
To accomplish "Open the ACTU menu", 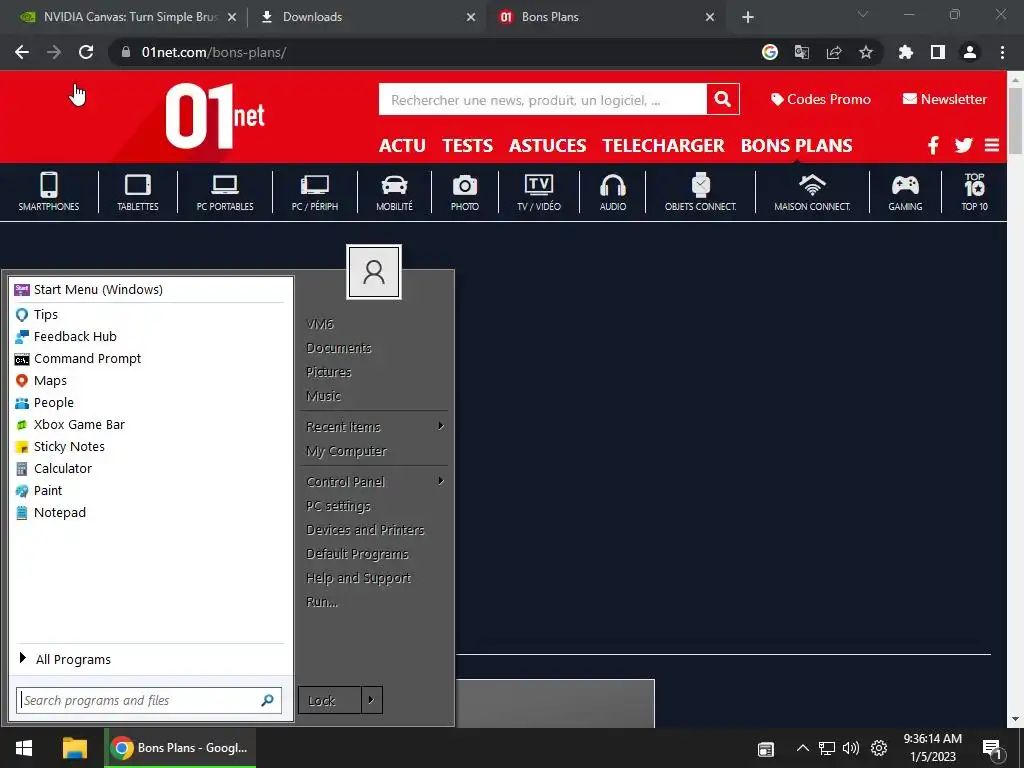I will [x=402, y=146].
